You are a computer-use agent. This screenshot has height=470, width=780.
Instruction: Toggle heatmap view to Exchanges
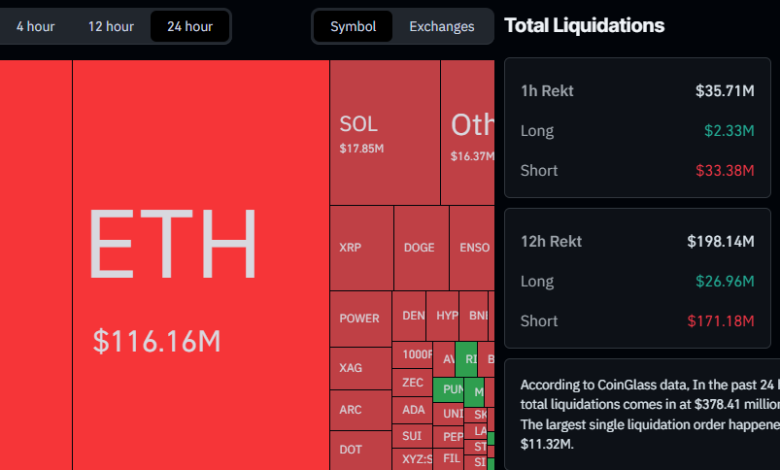click(x=441, y=27)
